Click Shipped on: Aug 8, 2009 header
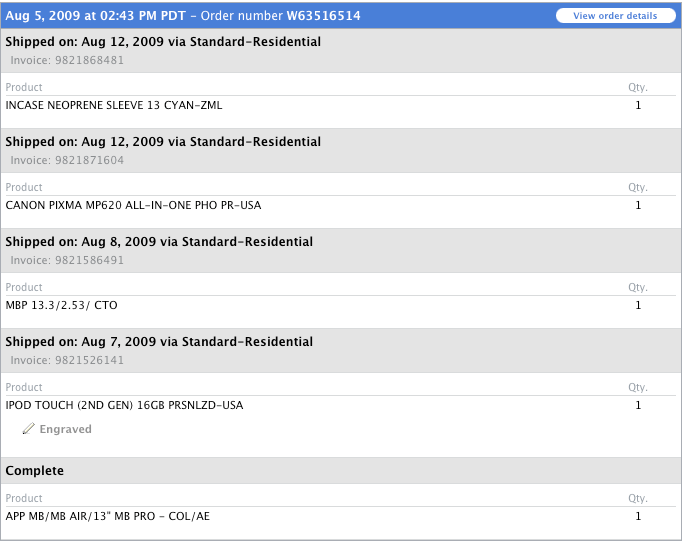Viewport: 682px width, 541px height. pos(159,242)
